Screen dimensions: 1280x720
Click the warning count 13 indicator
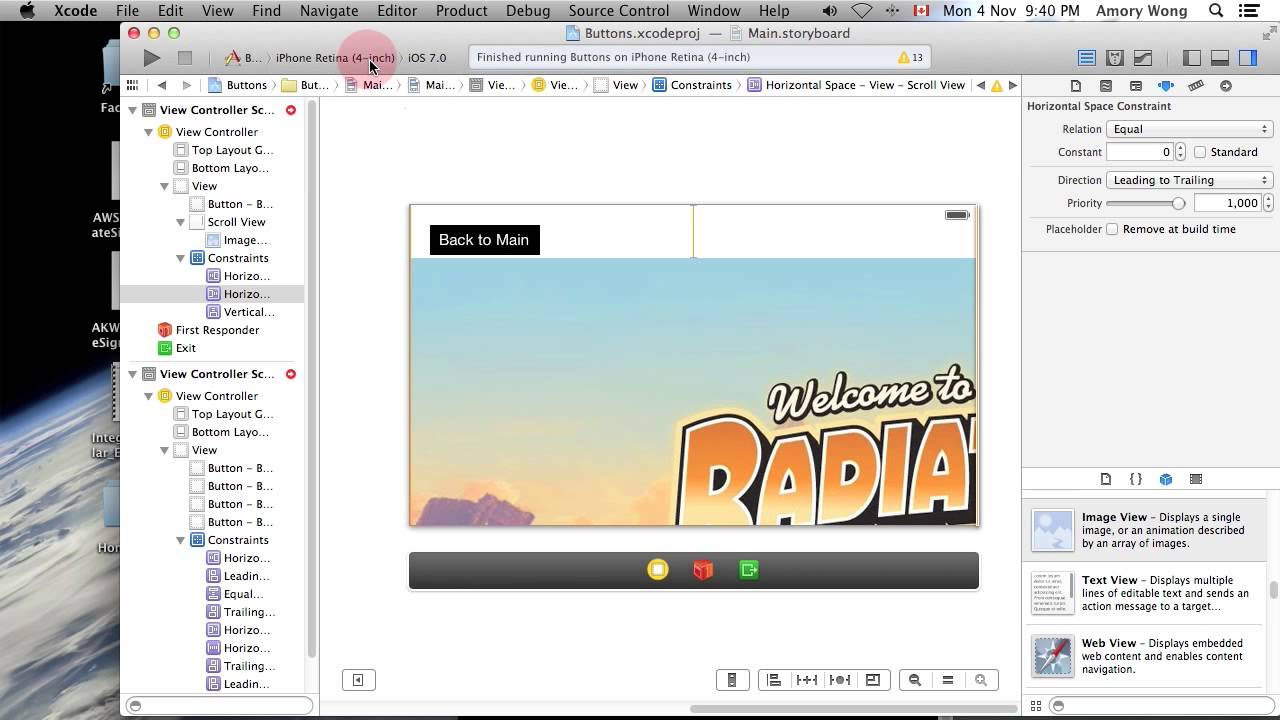click(910, 58)
